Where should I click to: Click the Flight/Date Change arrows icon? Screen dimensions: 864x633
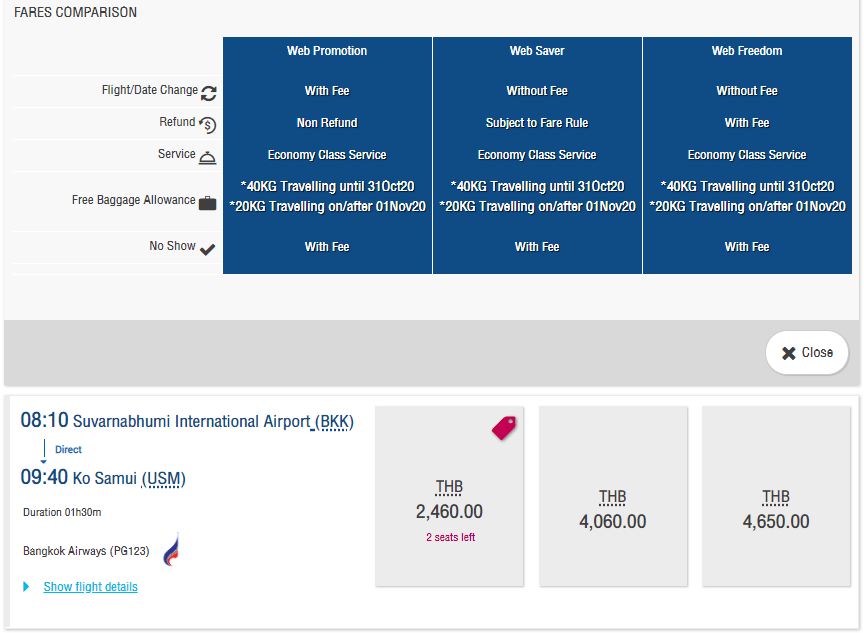point(208,93)
